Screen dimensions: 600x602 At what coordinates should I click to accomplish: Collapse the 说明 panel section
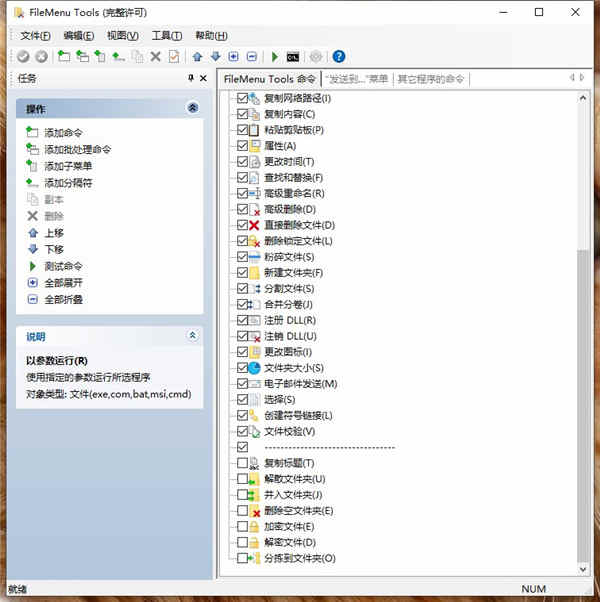click(193, 336)
